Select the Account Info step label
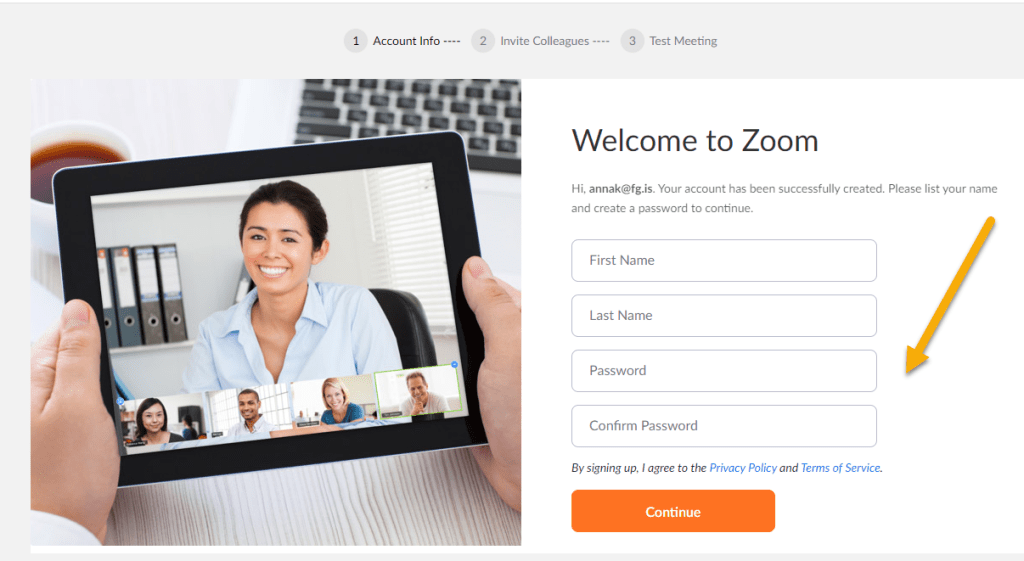 pos(406,41)
